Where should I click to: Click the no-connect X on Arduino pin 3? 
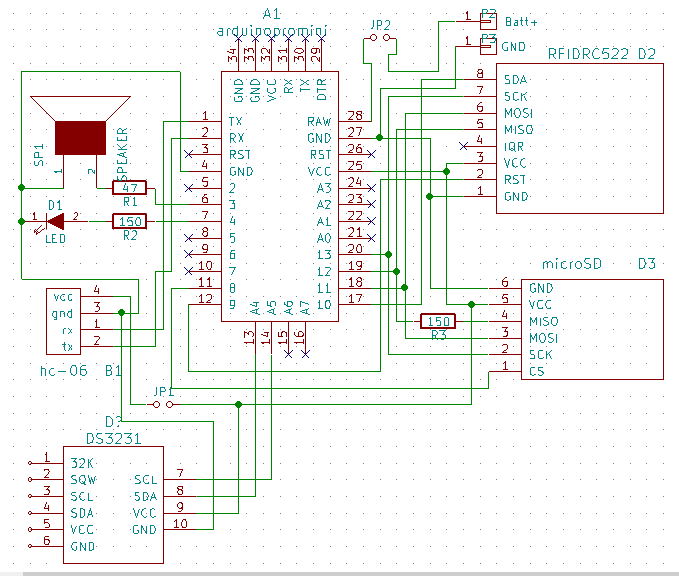click(x=188, y=154)
